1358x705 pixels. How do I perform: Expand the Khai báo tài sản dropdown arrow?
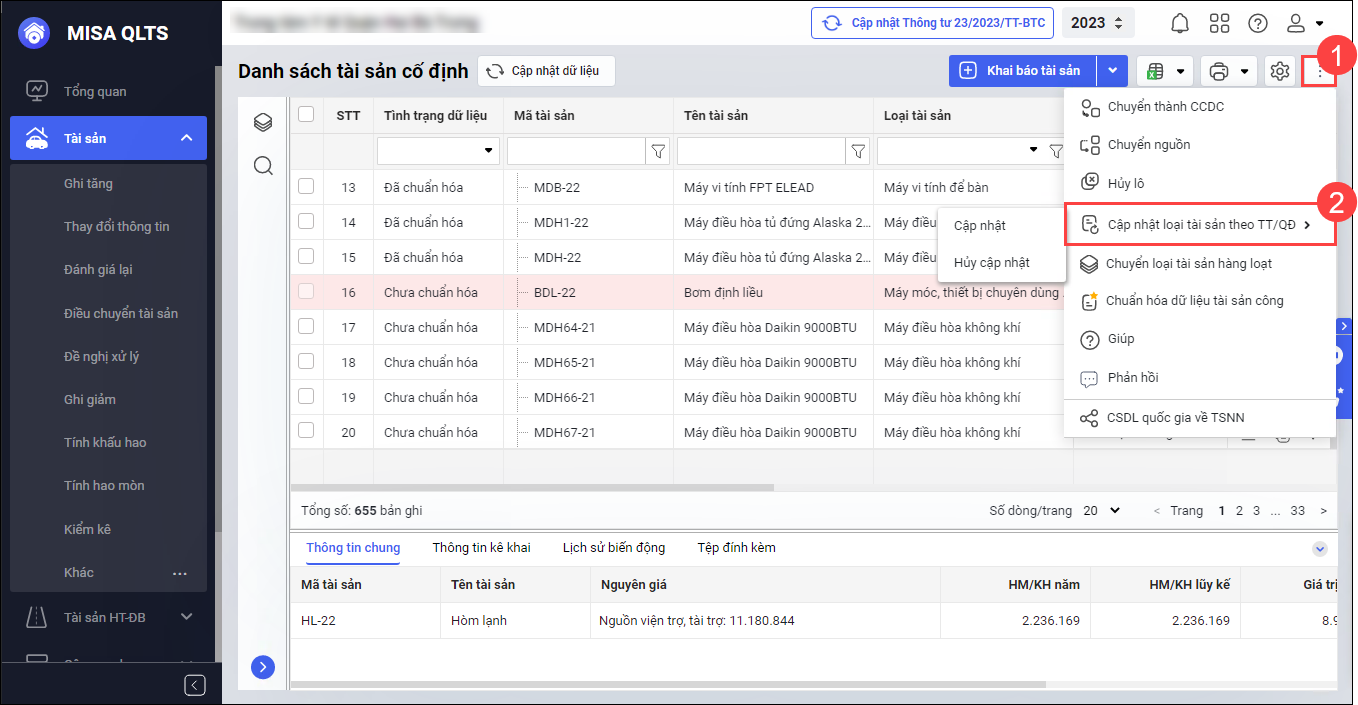coord(1113,71)
